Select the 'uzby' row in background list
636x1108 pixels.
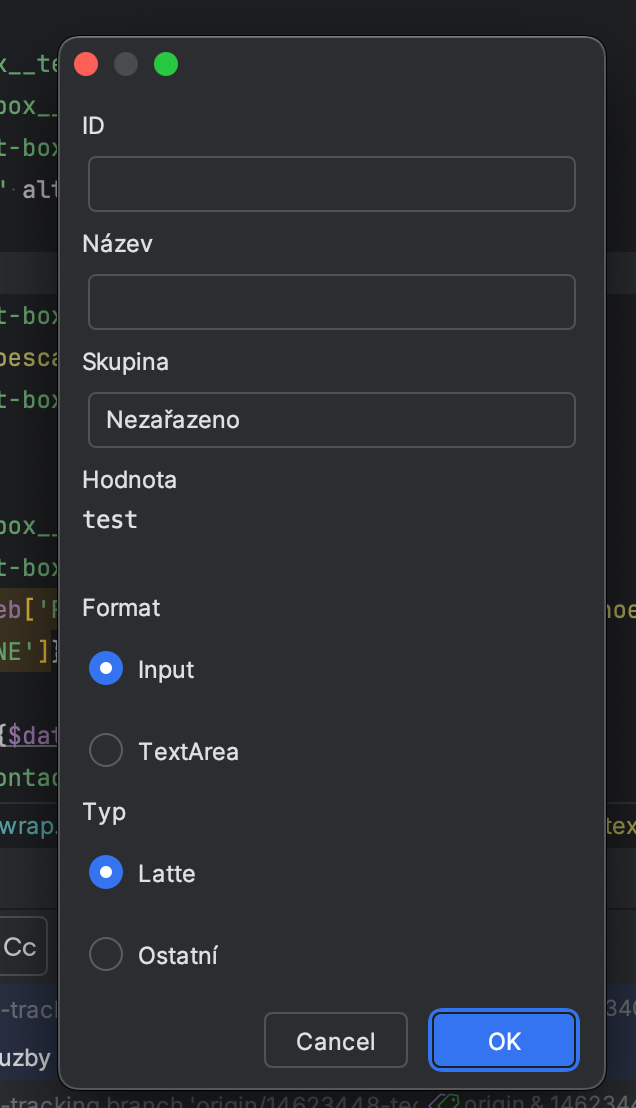pyautogui.click(x=26, y=1057)
